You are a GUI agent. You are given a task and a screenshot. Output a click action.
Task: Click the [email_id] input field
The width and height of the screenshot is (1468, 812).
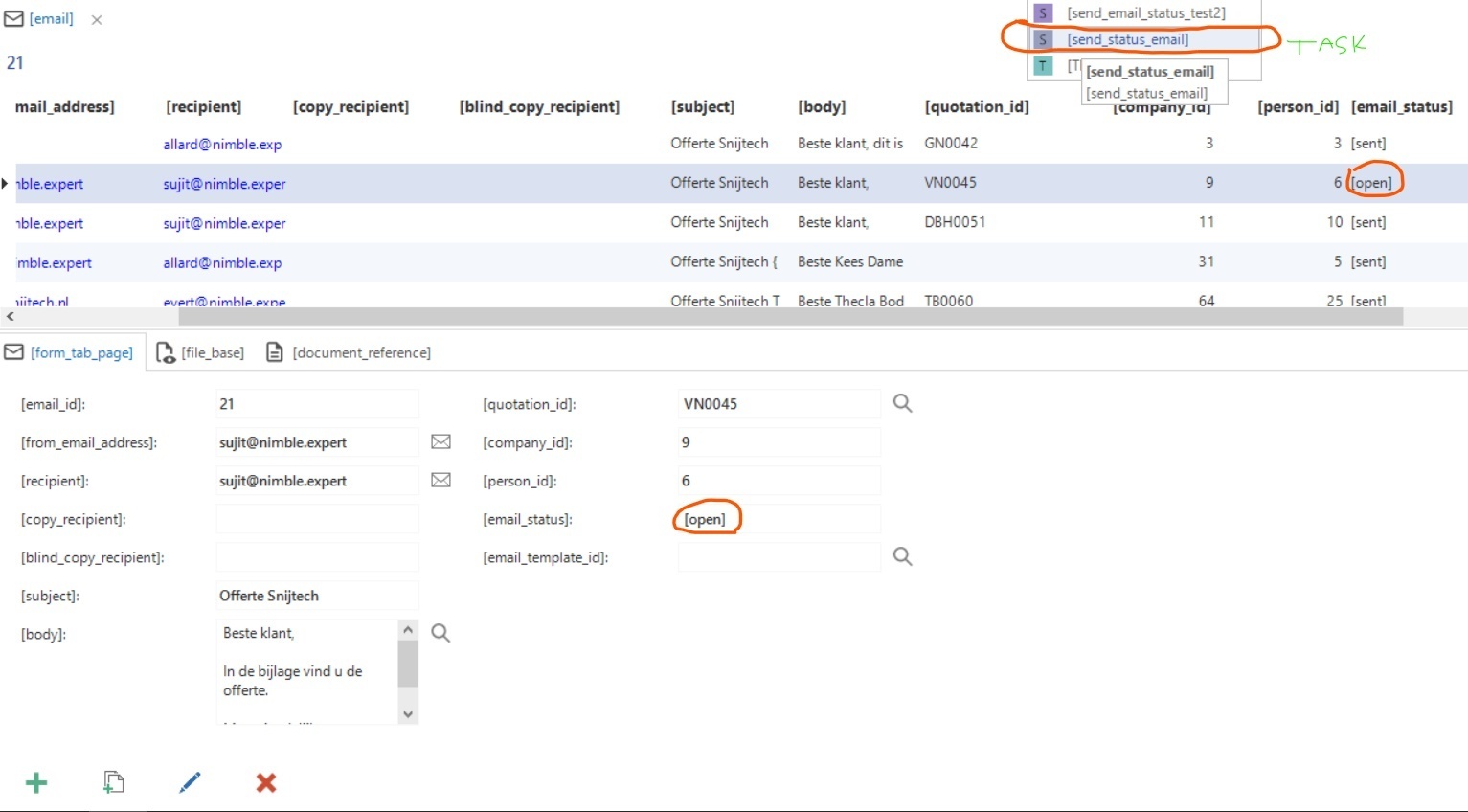click(x=317, y=404)
